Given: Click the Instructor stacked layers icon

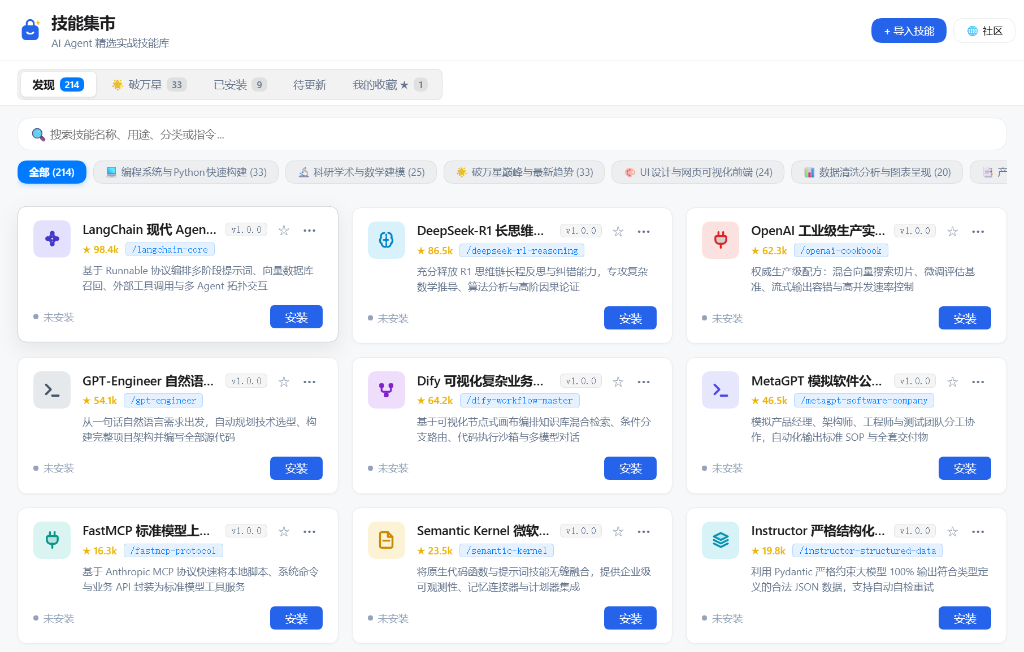Looking at the screenshot, I should (720, 540).
